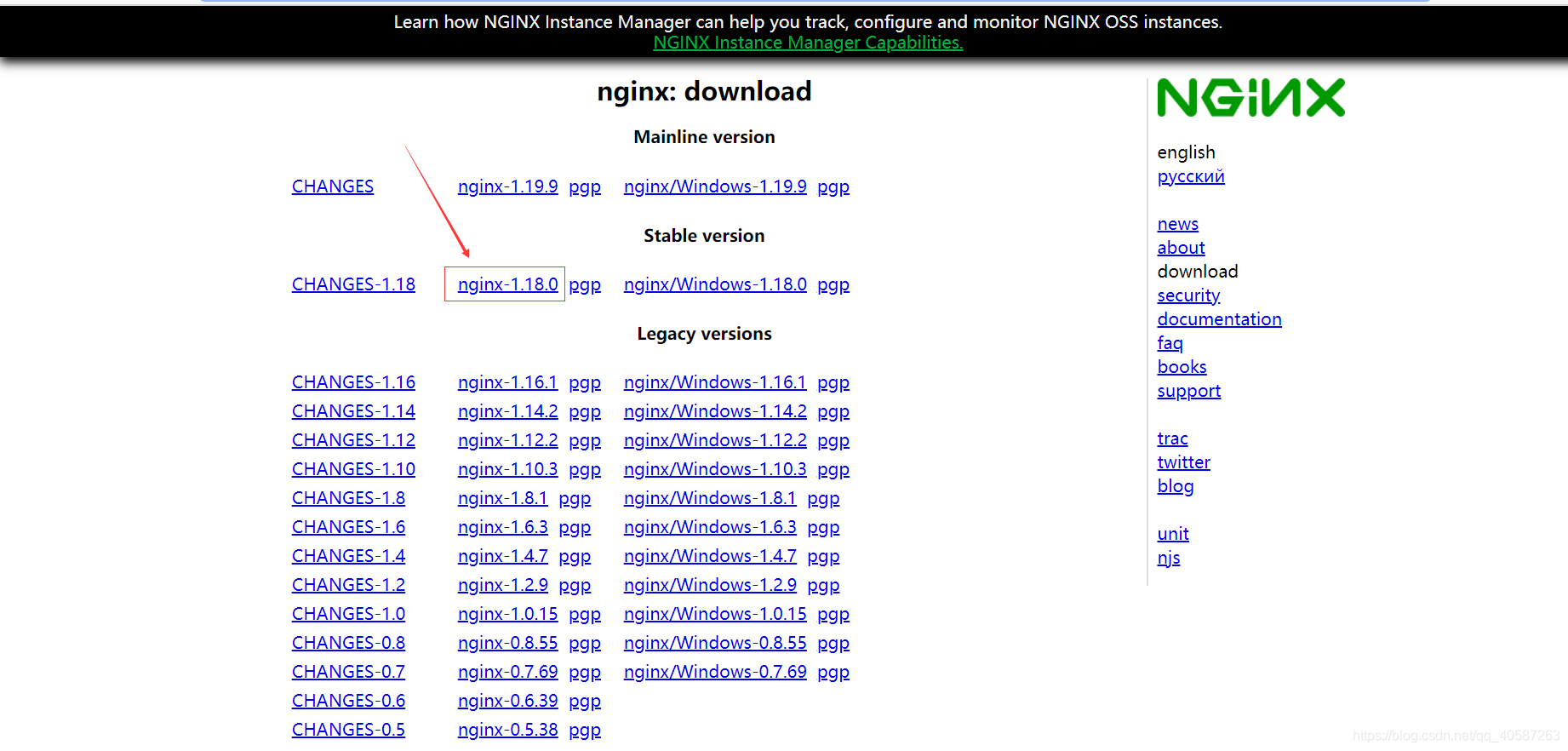Open the books page

click(1182, 367)
